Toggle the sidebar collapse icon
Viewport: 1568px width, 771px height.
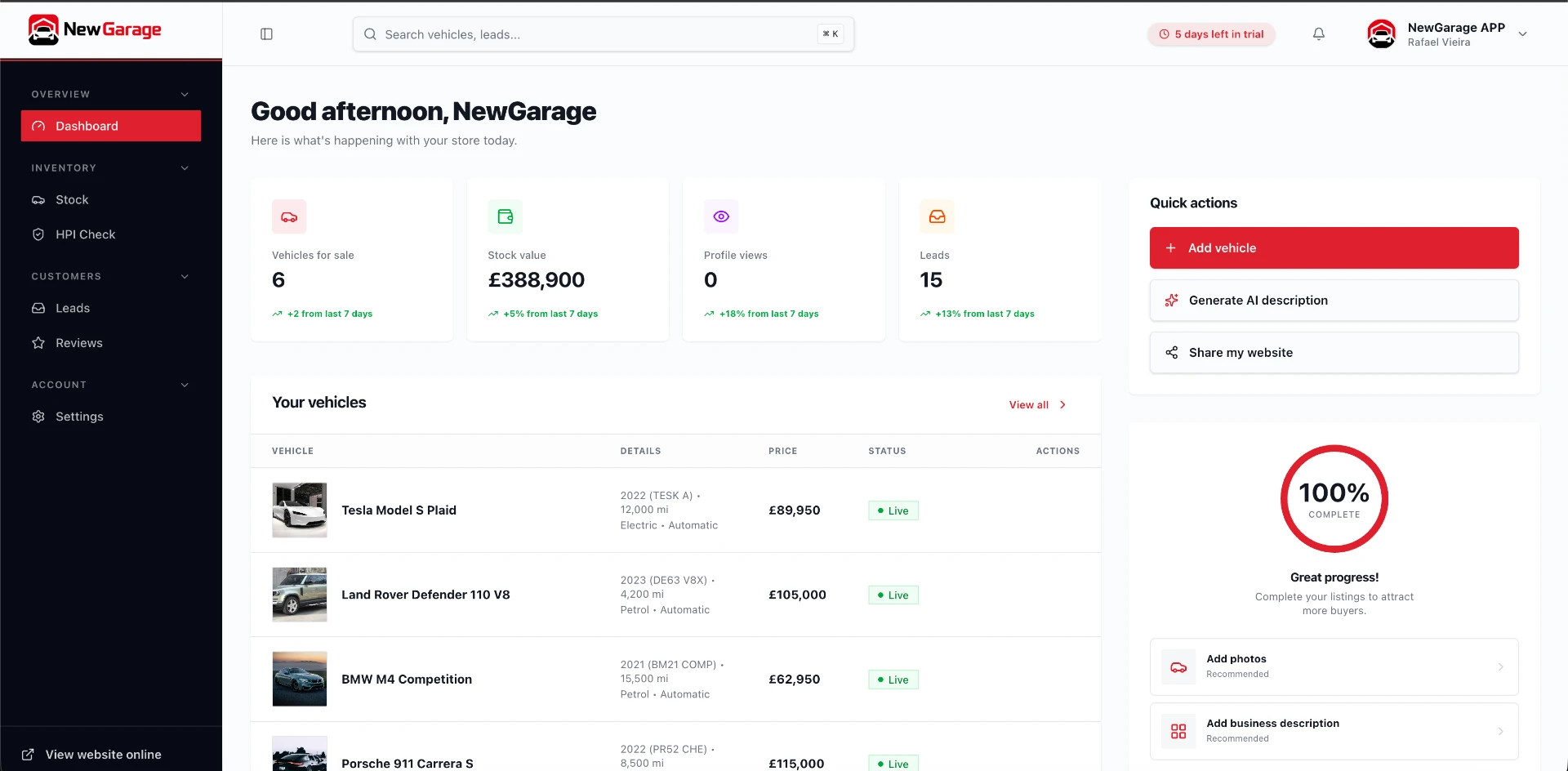[266, 34]
